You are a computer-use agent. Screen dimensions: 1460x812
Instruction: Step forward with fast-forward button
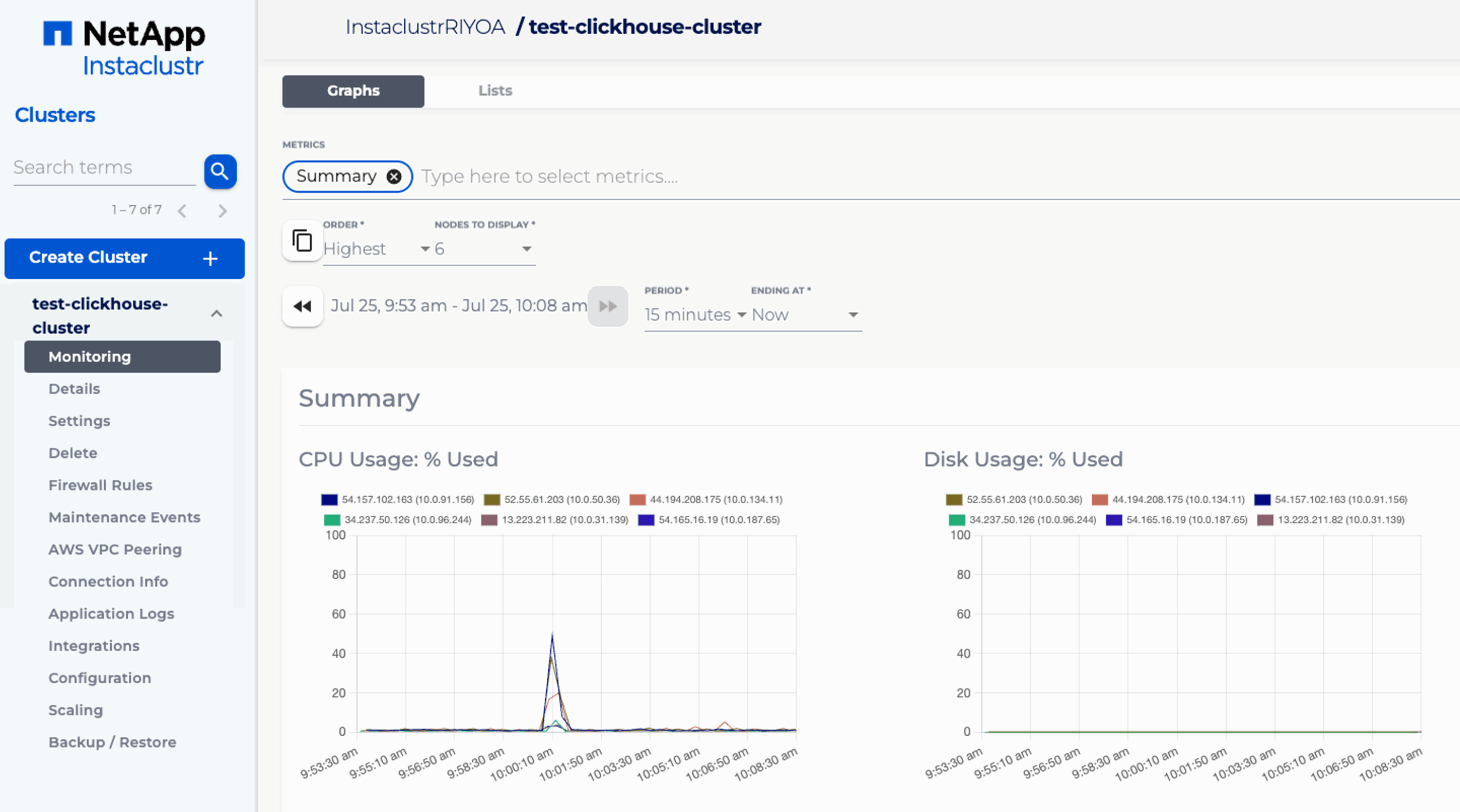click(x=608, y=306)
